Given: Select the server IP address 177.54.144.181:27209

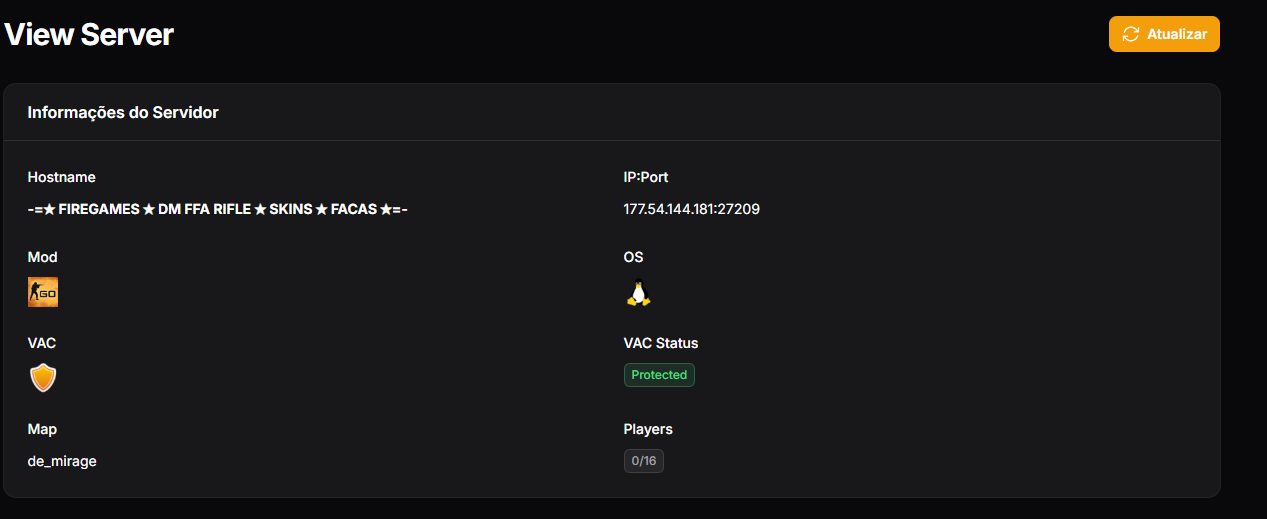Looking at the screenshot, I should coord(691,209).
